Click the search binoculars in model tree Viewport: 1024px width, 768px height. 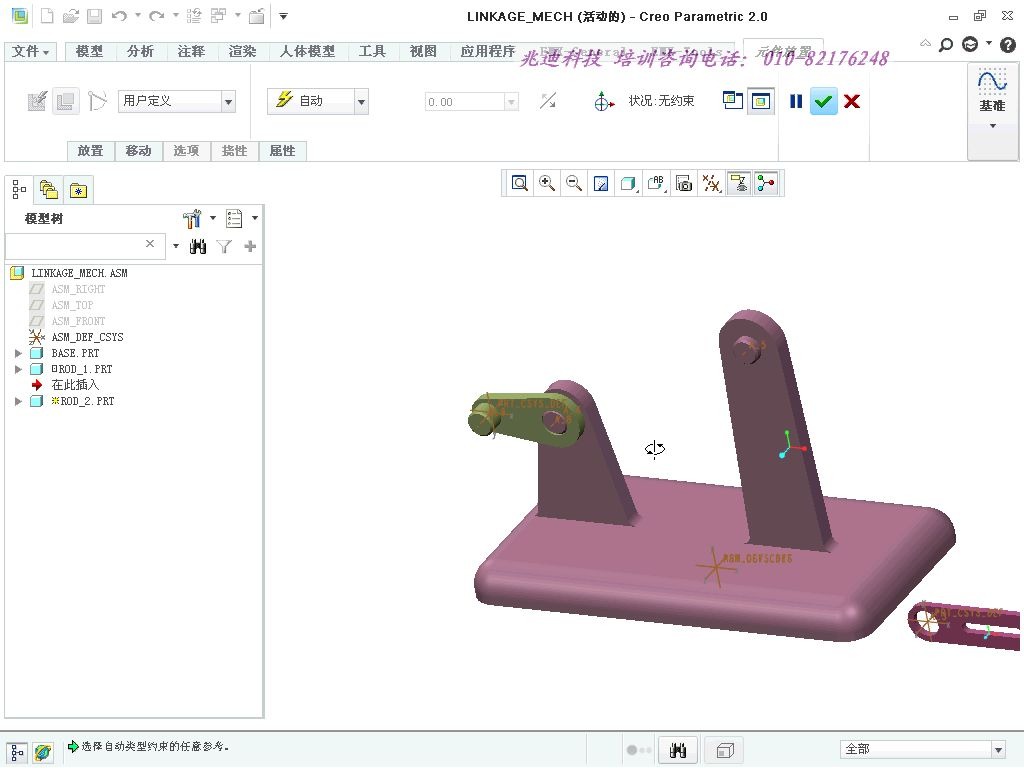point(198,246)
